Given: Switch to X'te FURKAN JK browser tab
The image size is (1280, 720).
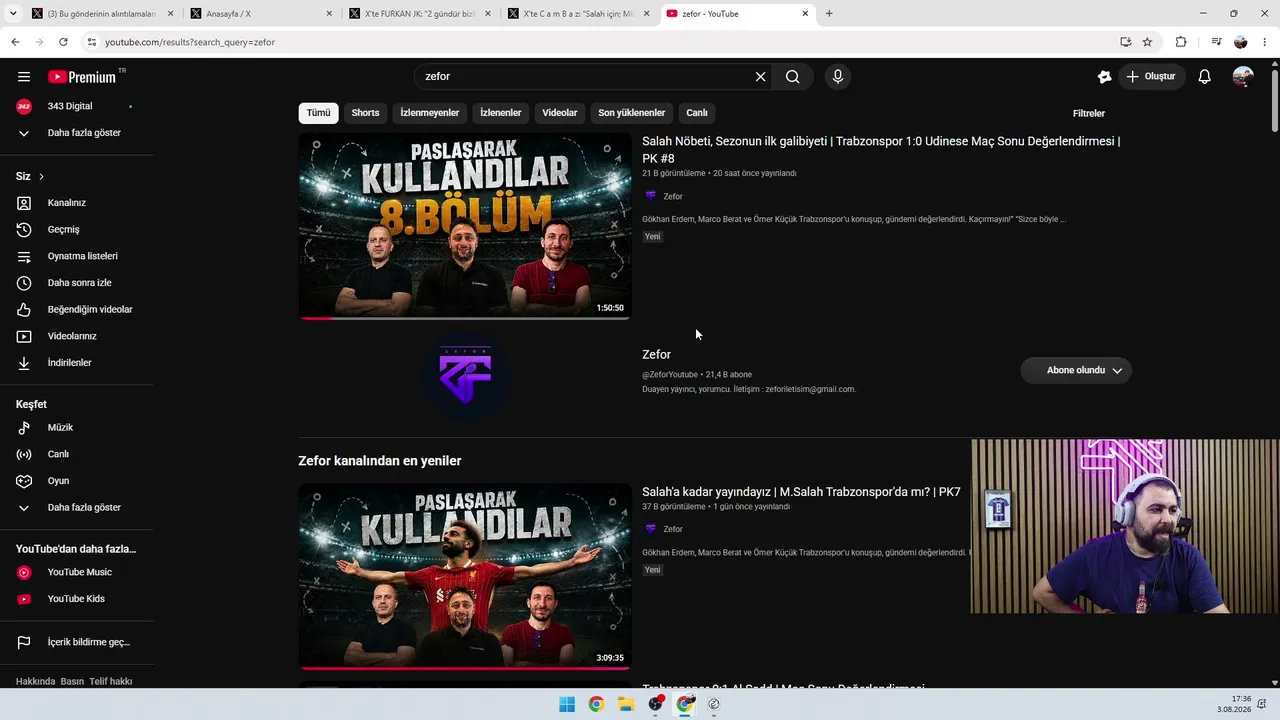Looking at the screenshot, I should [420, 14].
